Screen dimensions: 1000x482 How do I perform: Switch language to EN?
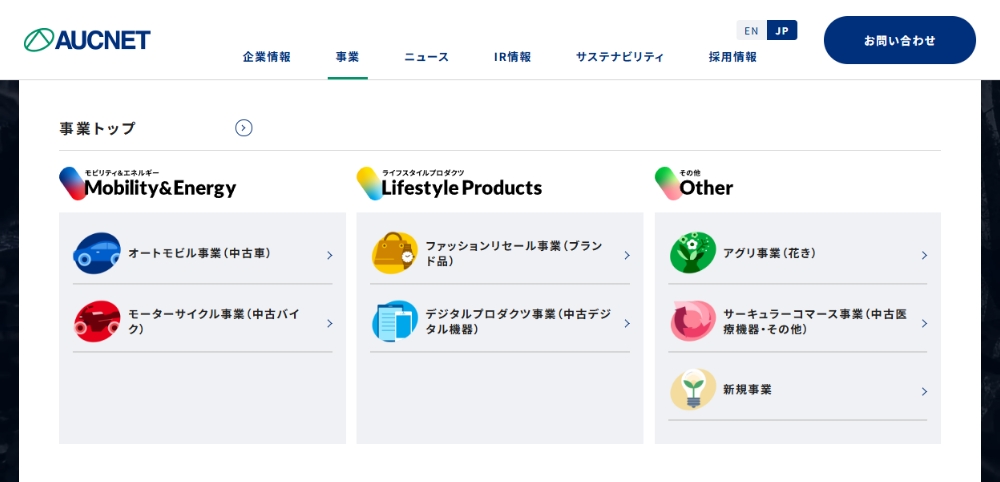click(x=751, y=30)
